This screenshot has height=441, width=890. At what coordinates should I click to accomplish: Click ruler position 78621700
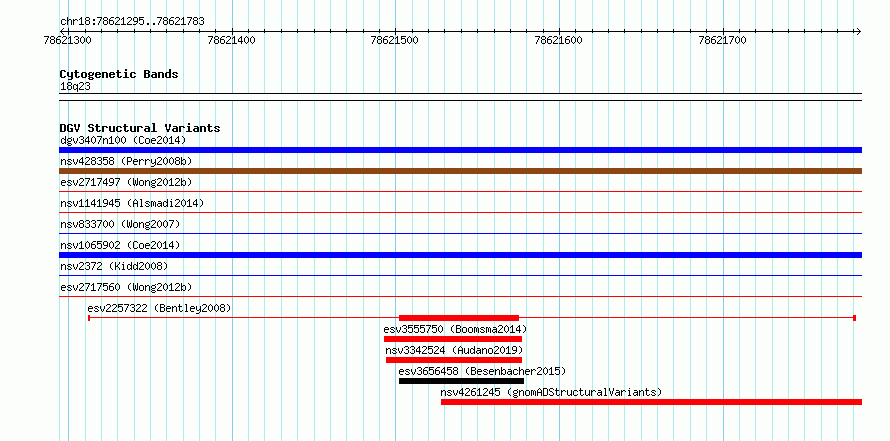point(723,41)
